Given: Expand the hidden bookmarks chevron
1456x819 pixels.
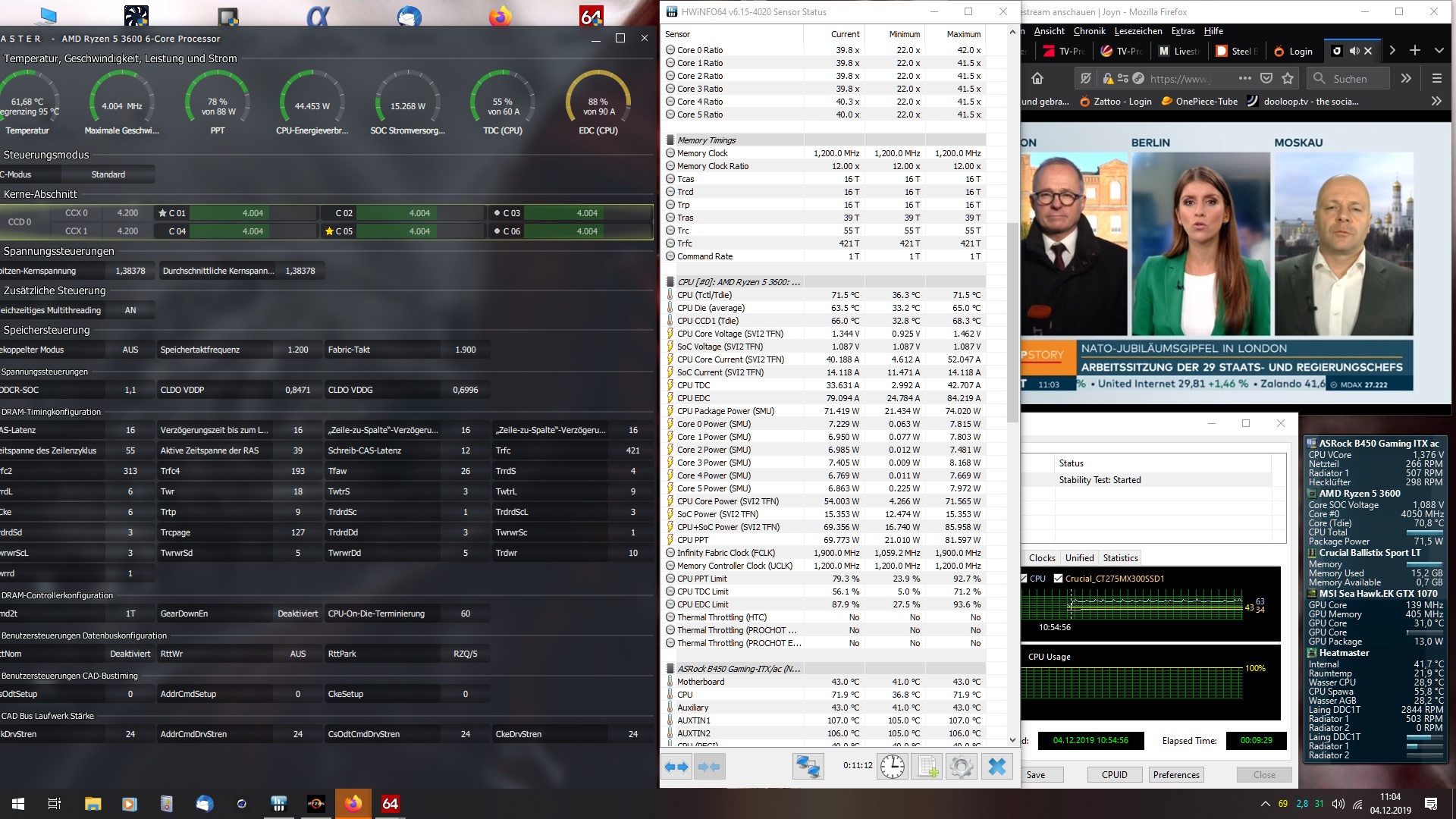Looking at the screenshot, I should (x=1436, y=101).
